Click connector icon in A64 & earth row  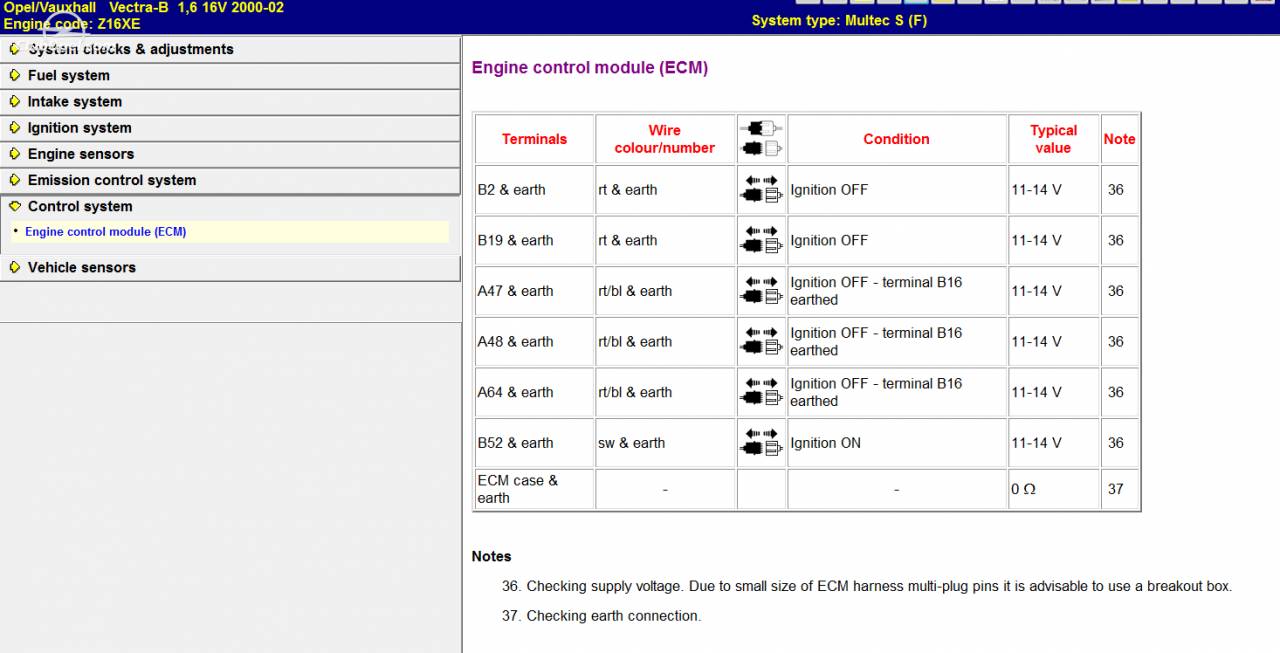click(761, 392)
